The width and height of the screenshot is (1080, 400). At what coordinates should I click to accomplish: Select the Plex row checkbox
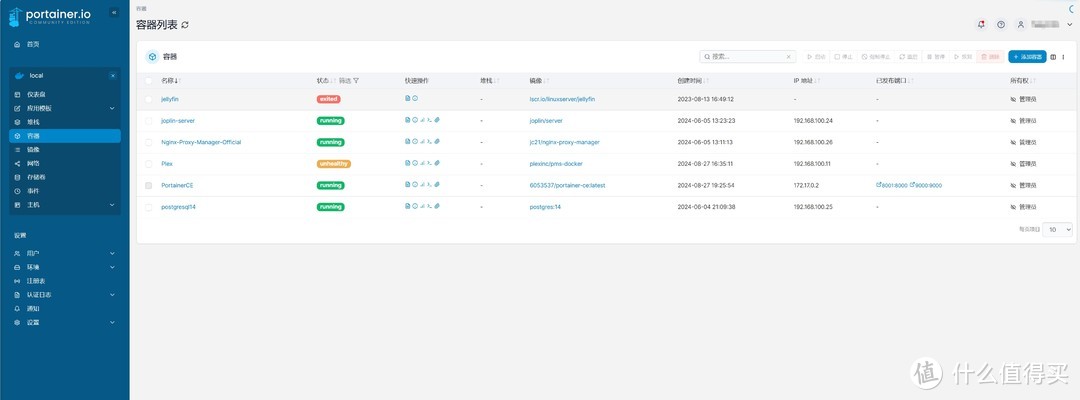click(148, 164)
